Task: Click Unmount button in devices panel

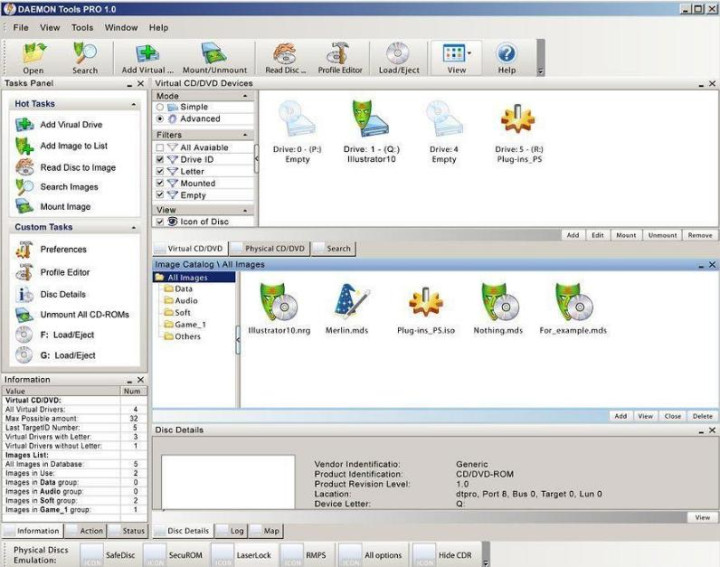Action: tap(662, 235)
